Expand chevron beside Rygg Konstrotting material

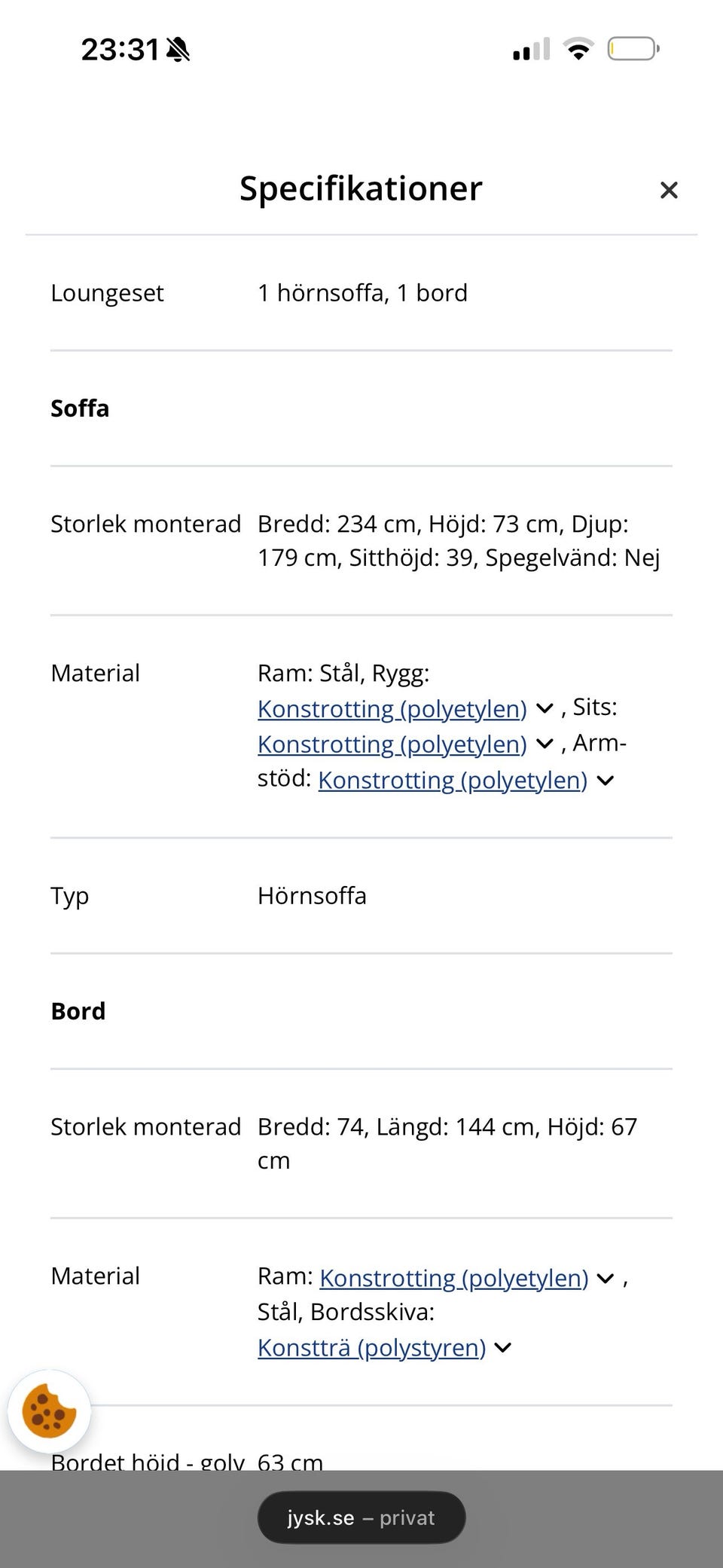point(545,709)
